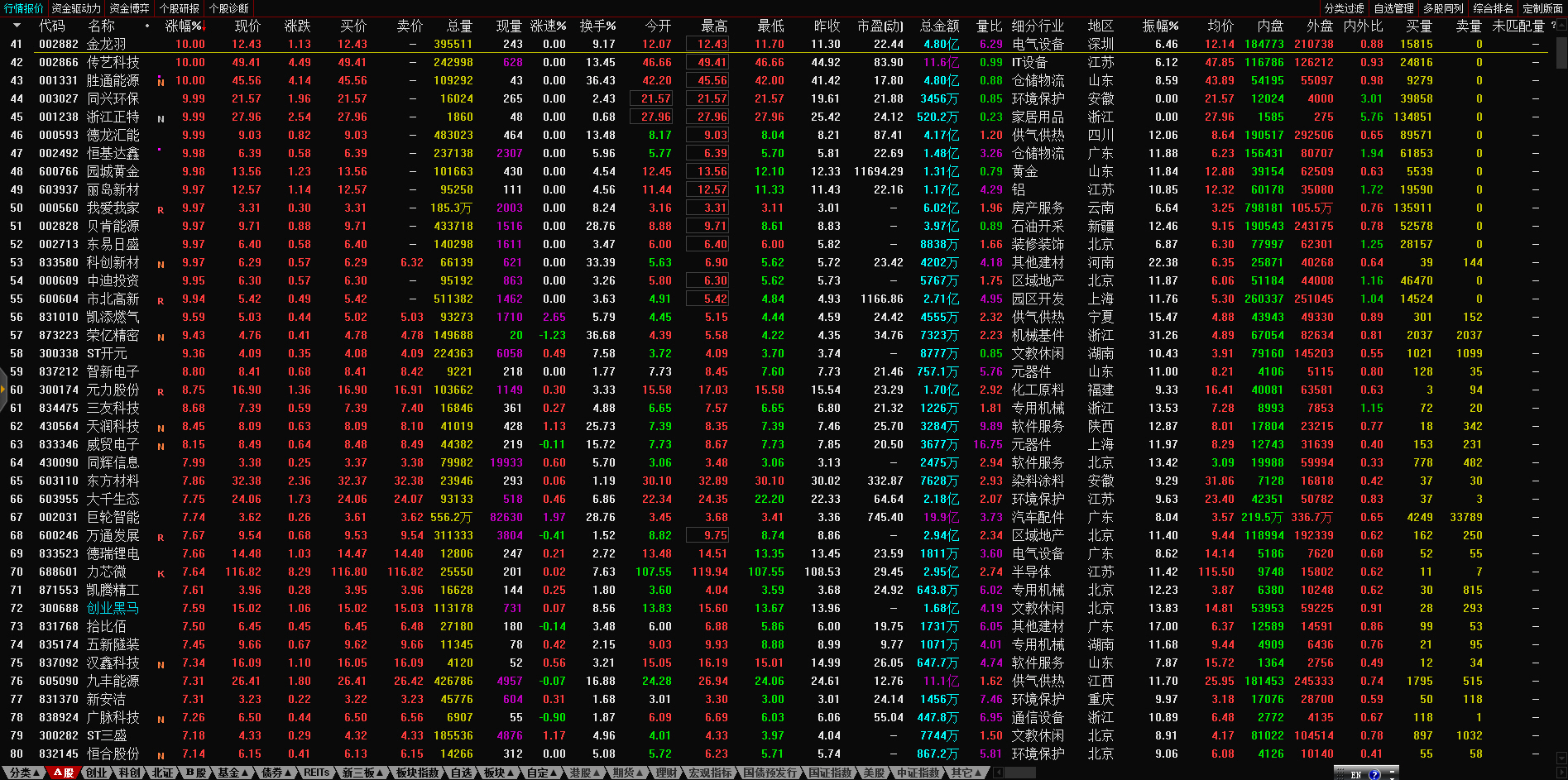Open the 科创 board tab
Viewport: 1568px width, 780px height.
(129, 773)
